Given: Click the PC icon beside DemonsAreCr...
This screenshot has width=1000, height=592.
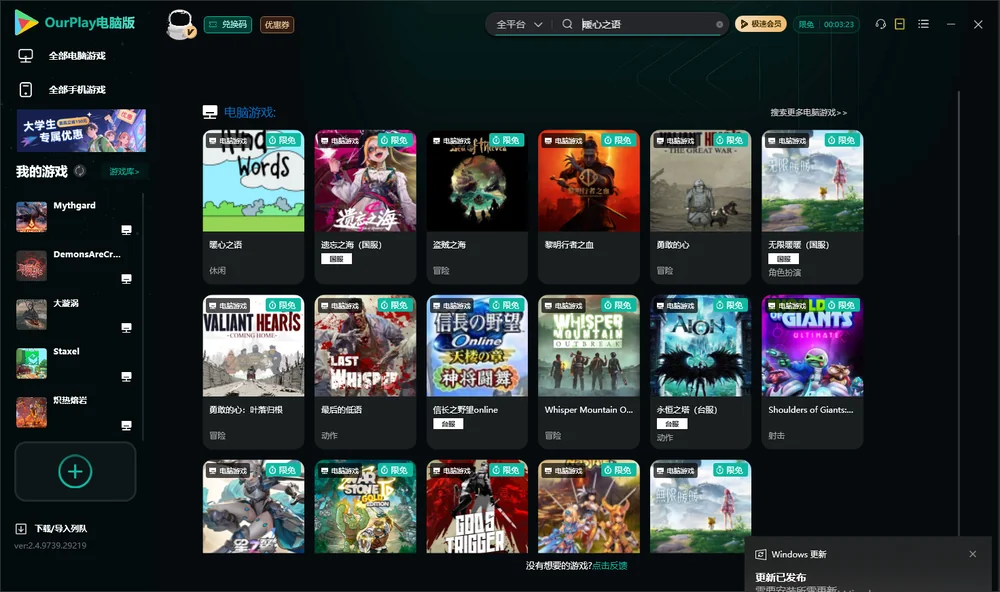Looking at the screenshot, I should click(x=126, y=279).
